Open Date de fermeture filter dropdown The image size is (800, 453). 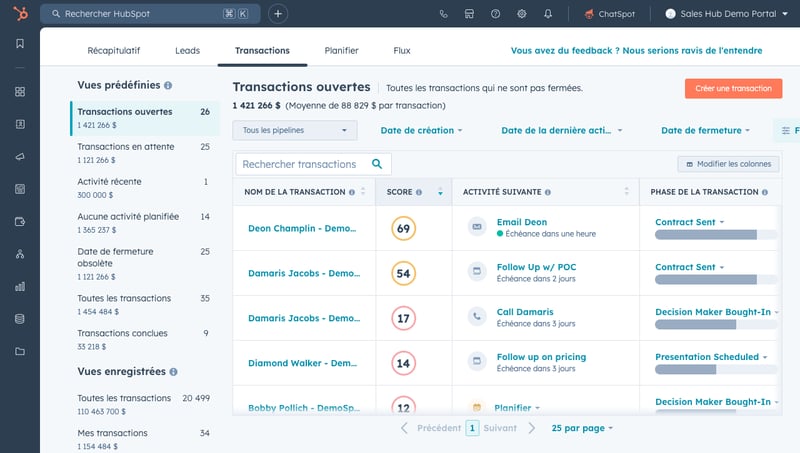706,130
